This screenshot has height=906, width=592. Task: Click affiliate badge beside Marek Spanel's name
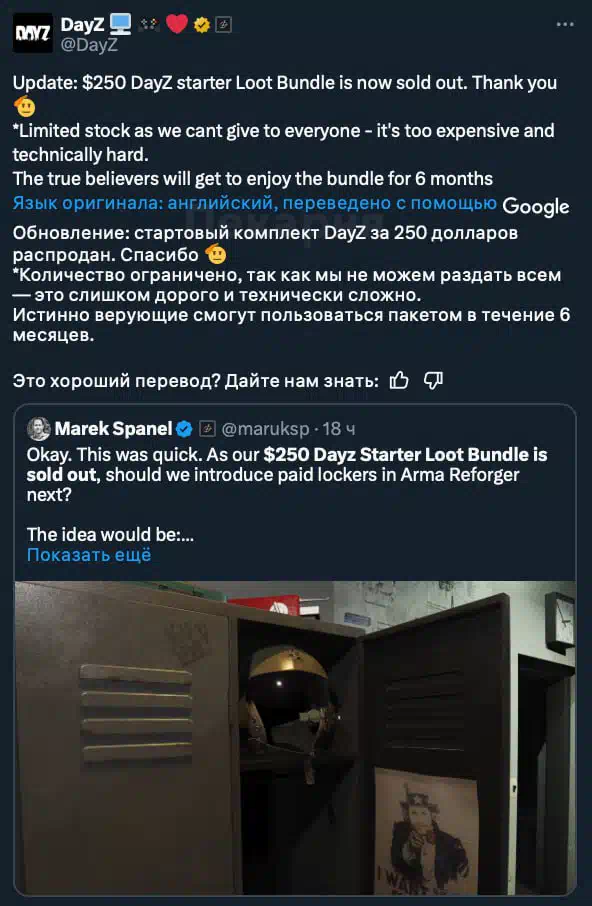(206, 429)
